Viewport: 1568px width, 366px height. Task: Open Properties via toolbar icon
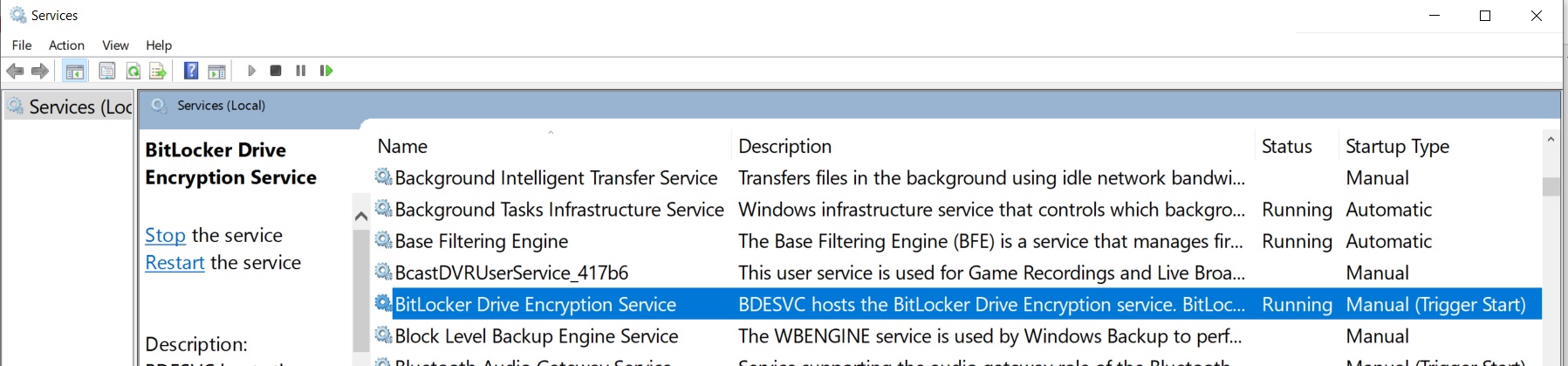[x=107, y=71]
